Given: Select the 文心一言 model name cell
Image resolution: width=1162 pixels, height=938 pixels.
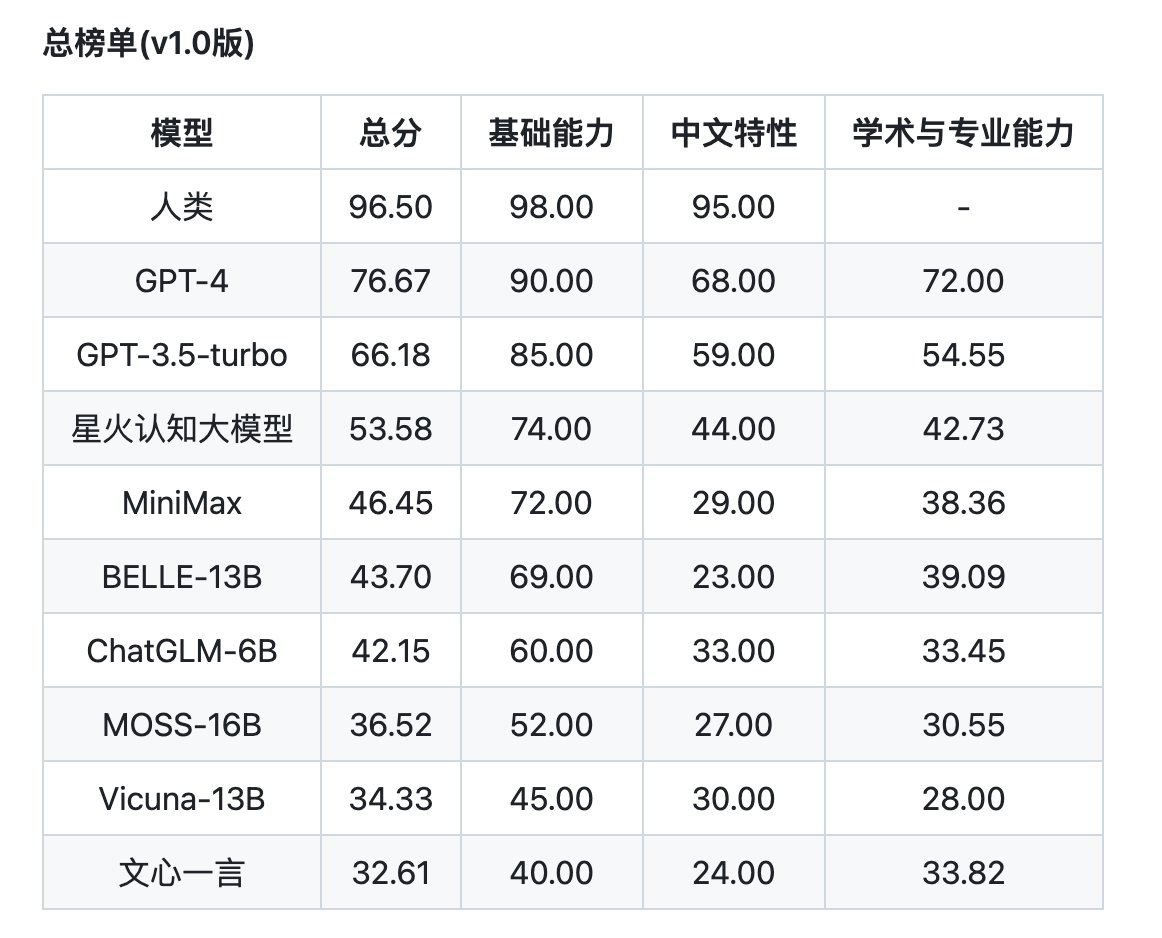Looking at the screenshot, I should pyautogui.click(x=182, y=873).
